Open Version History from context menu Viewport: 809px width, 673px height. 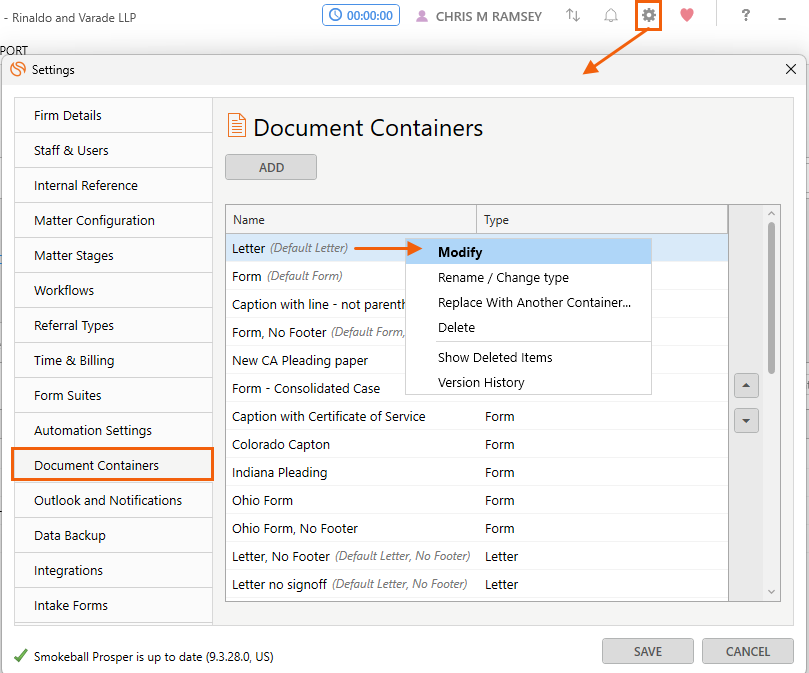pyautogui.click(x=528, y=382)
